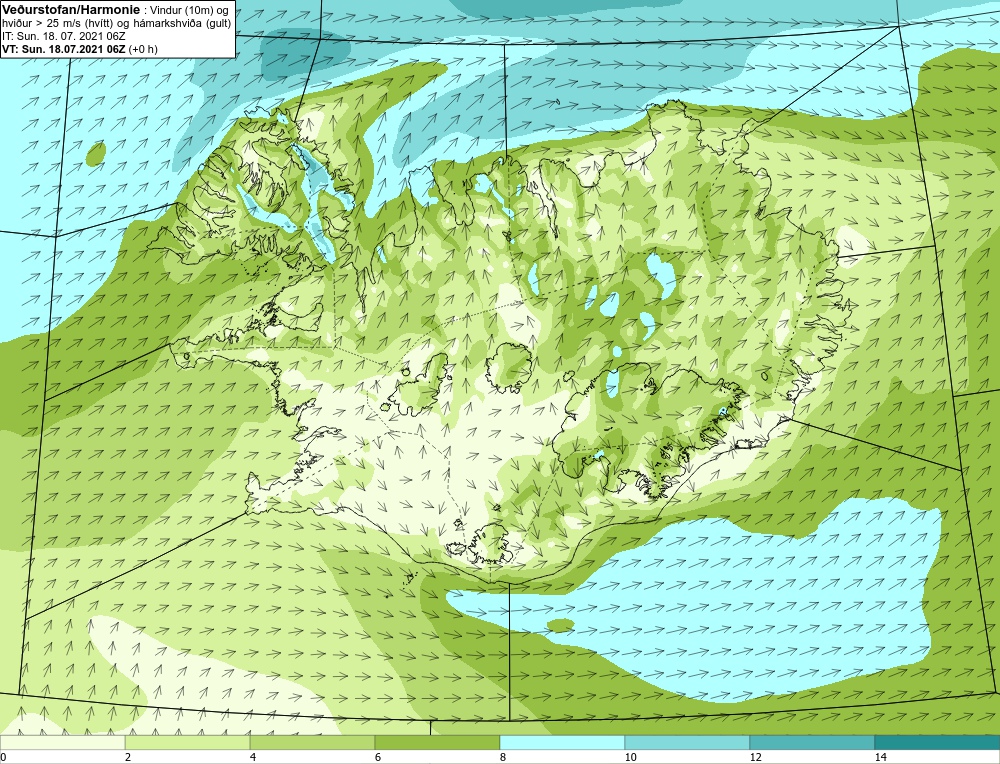Click the "12" label on the wind scale
The height and width of the screenshot is (764, 1000).
(756, 757)
